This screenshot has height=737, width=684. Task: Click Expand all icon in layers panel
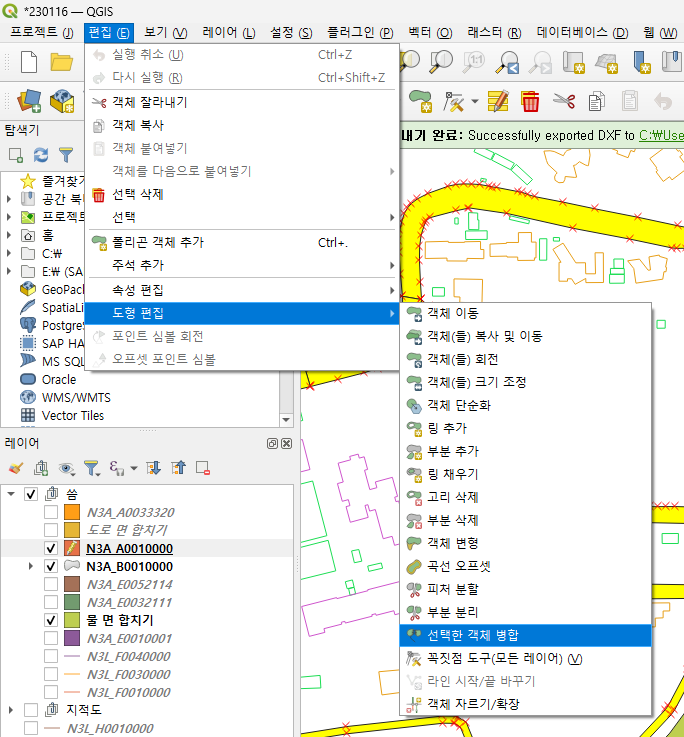[153, 468]
